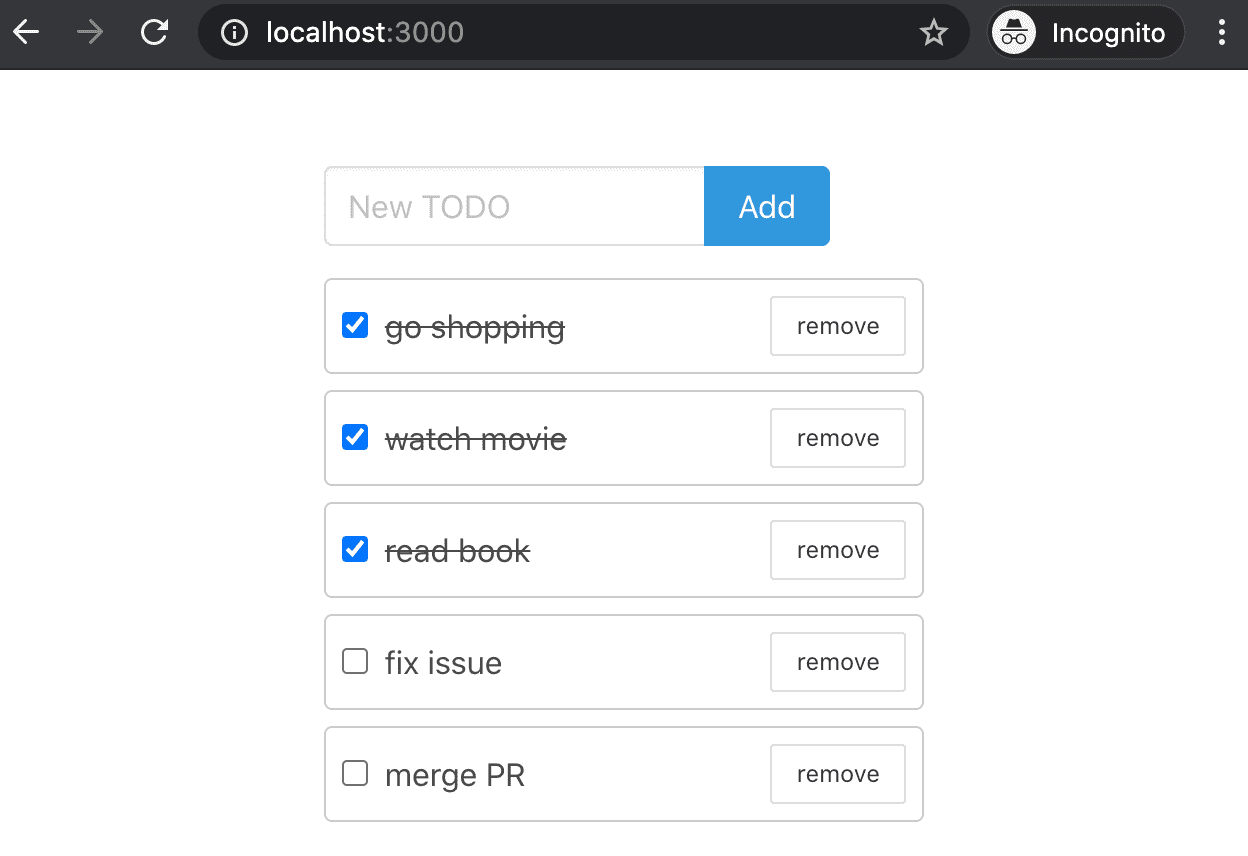Viewport: 1248px width, 856px height.
Task: Click the blue Add button
Action: click(x=766, y=206)
